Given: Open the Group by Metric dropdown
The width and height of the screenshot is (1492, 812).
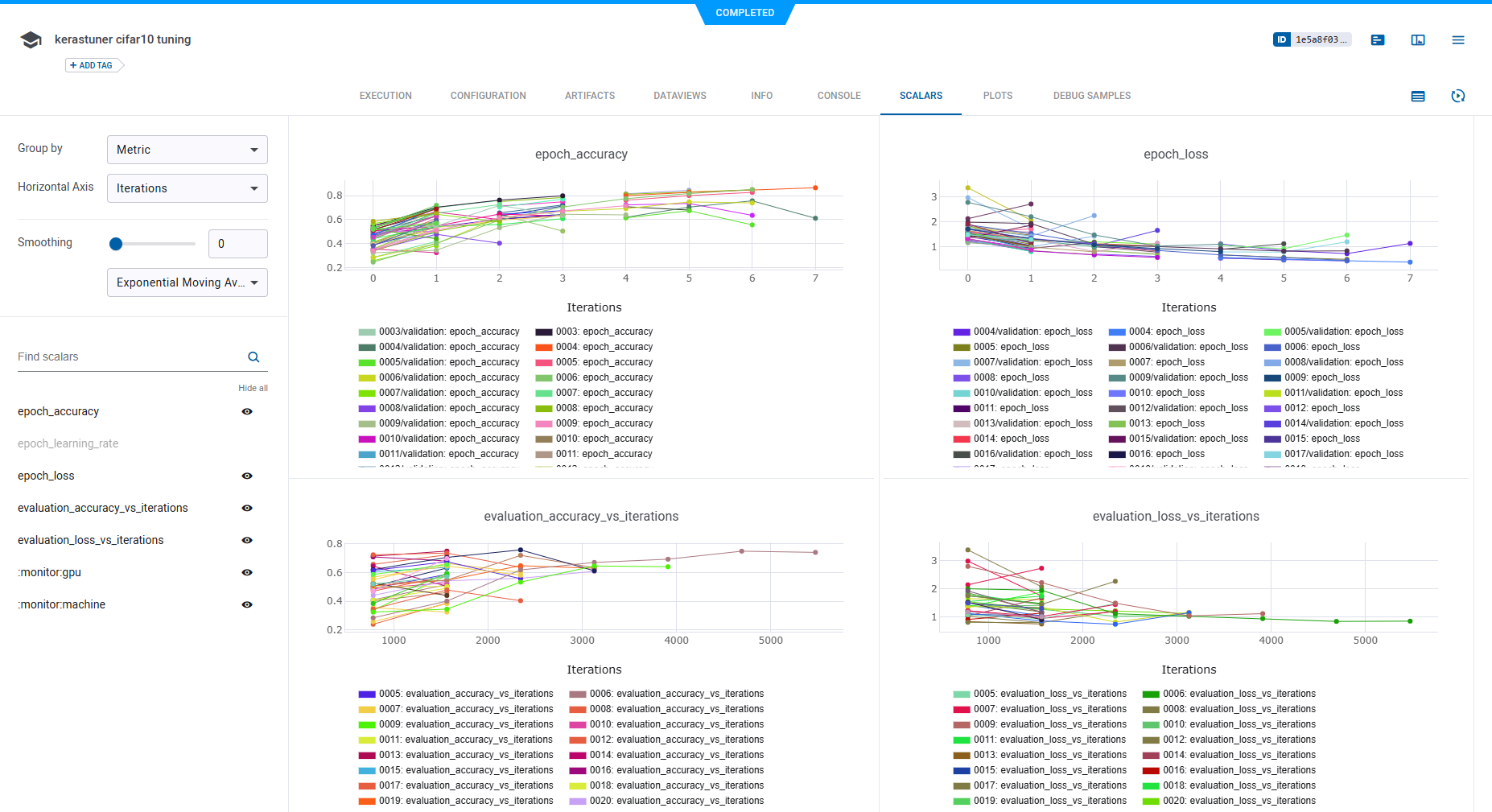Looking at the screenshot, I should click(187, 150).
